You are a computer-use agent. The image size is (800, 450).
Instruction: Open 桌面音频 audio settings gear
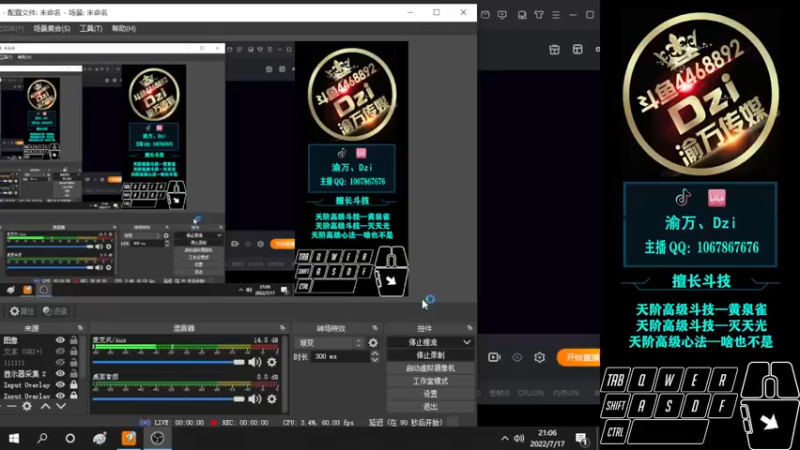coord(272,399)
